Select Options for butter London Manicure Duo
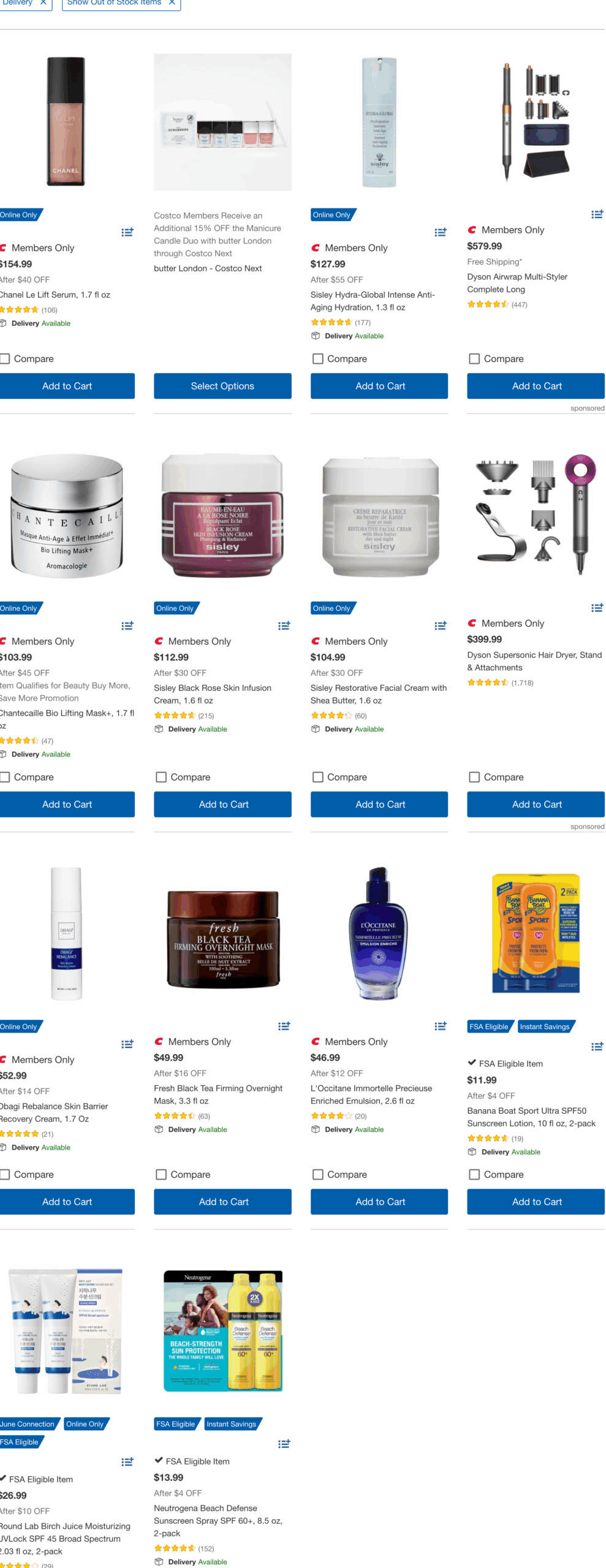 222,386
